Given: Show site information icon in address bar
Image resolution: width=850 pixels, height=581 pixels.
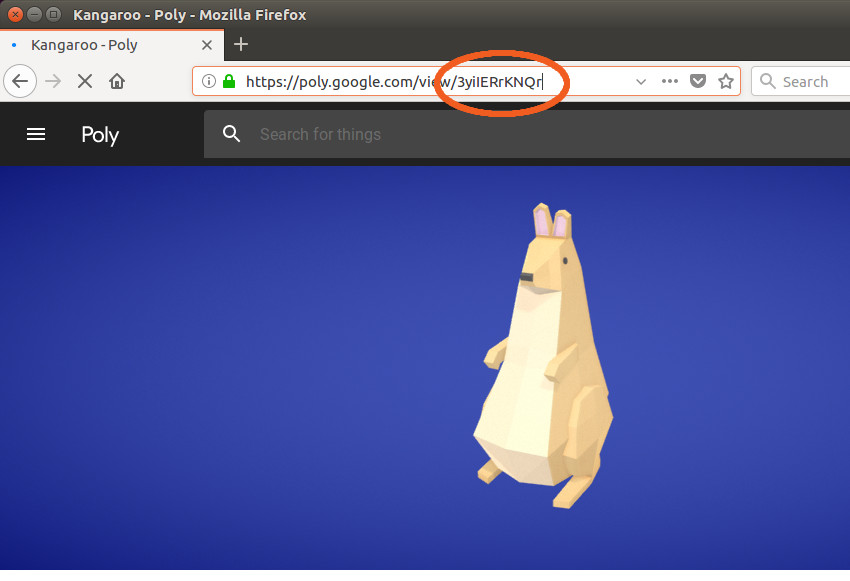Looking at the screenshot, I should tap(209, 81).
